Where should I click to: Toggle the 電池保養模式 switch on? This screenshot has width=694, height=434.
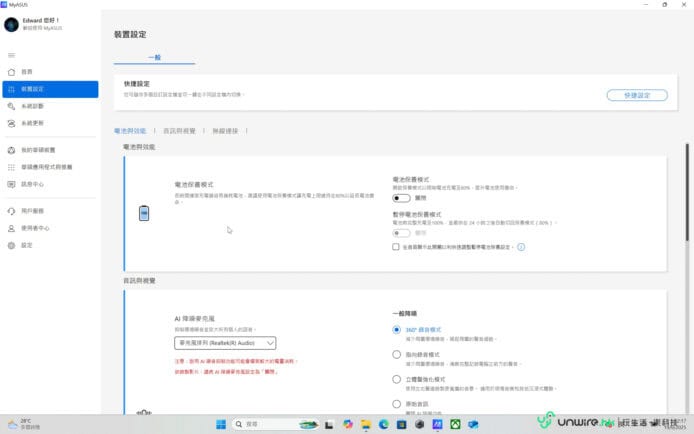(401, 198)
